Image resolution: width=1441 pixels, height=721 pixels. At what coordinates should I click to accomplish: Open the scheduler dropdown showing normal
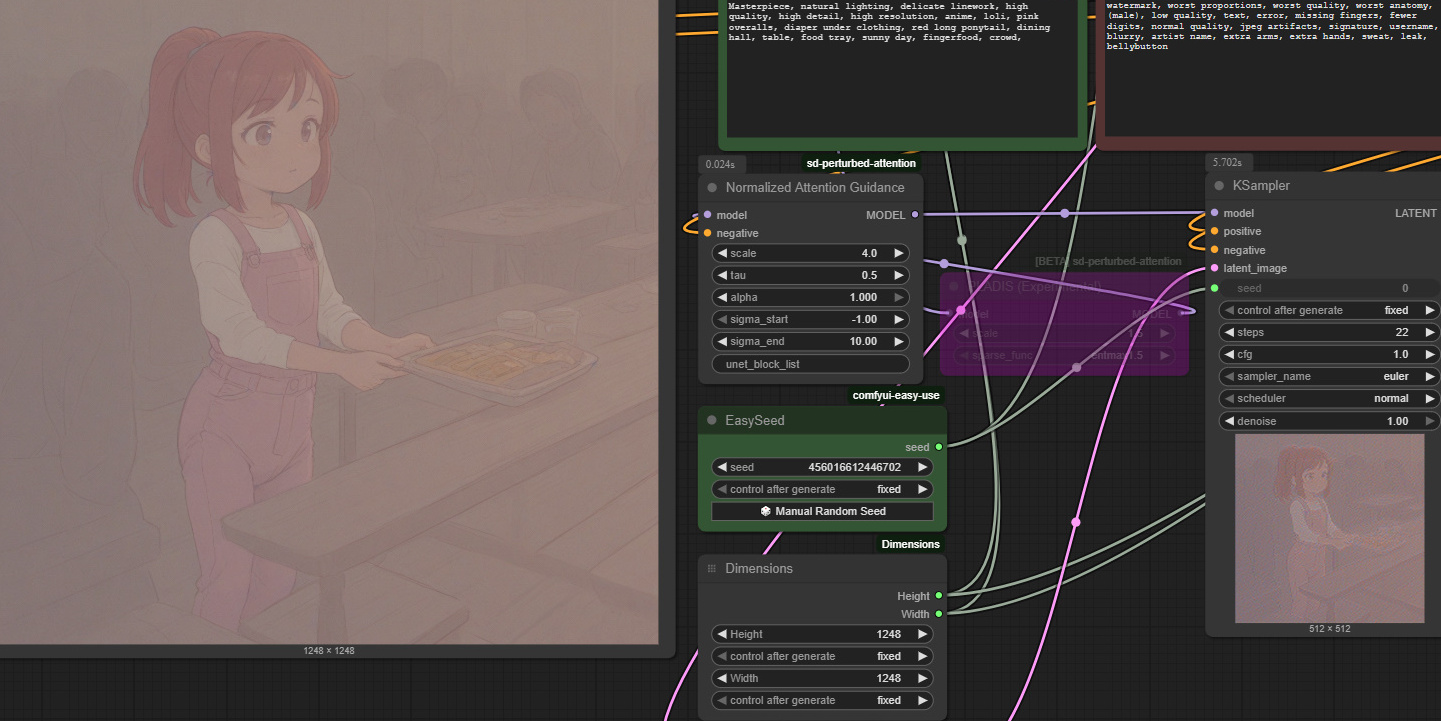click(1329, 398)
